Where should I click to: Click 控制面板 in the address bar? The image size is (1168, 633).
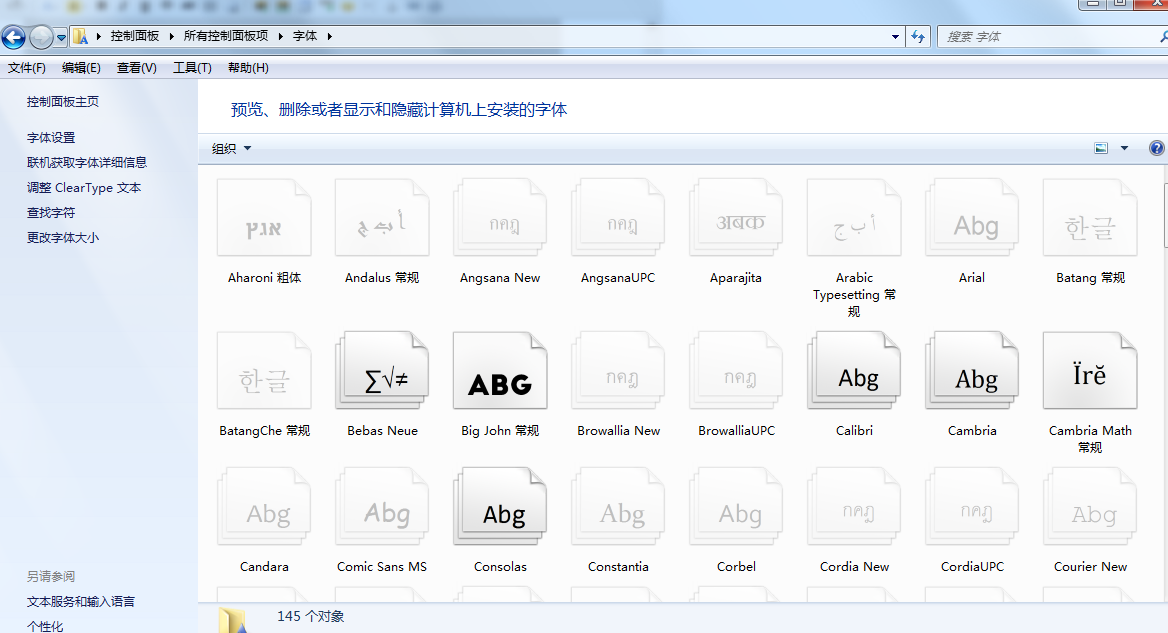[x=135, y=36]
